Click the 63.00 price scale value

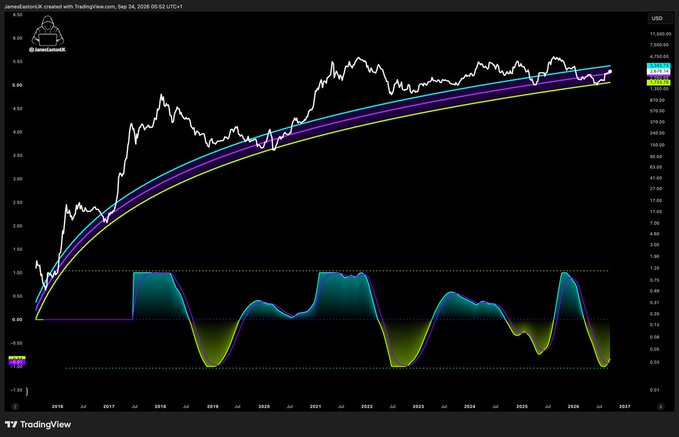coord(656,167)
